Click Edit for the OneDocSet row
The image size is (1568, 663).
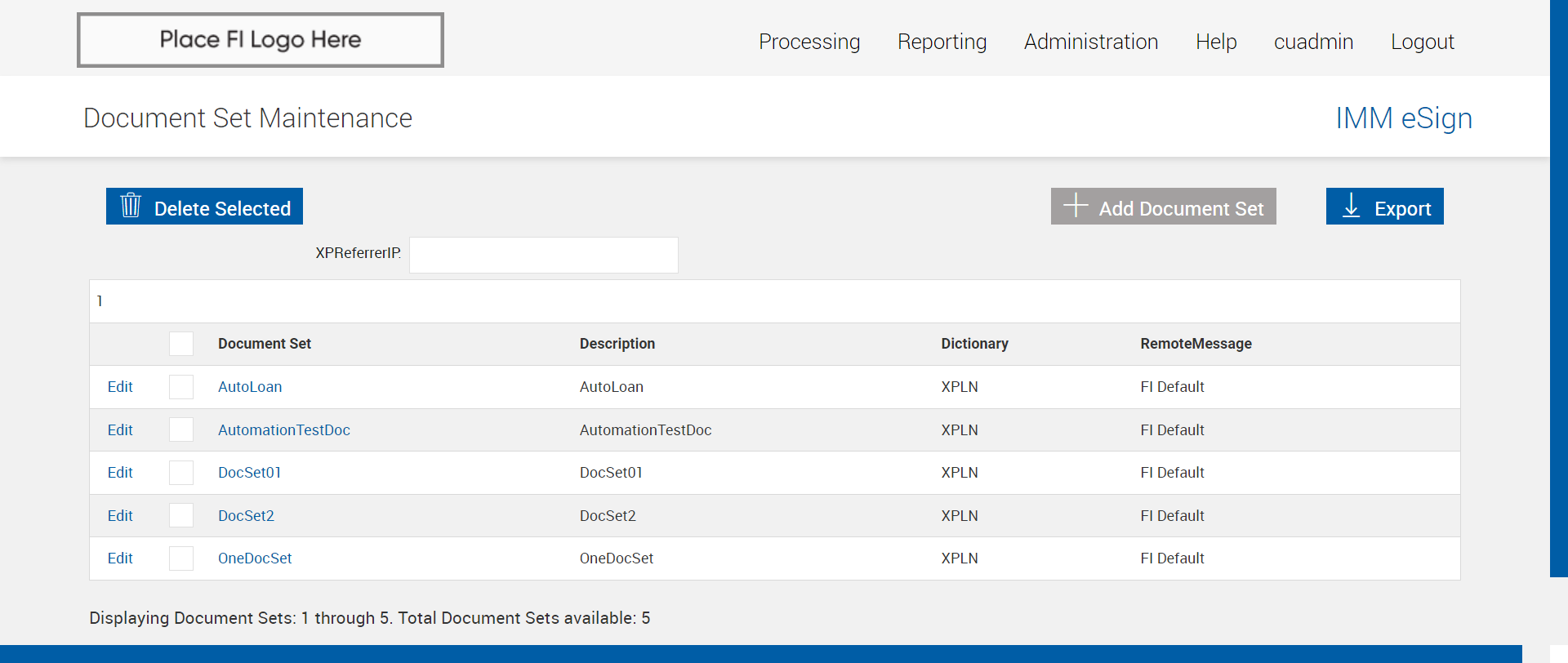pyautogui.click(x=120, y=558)
